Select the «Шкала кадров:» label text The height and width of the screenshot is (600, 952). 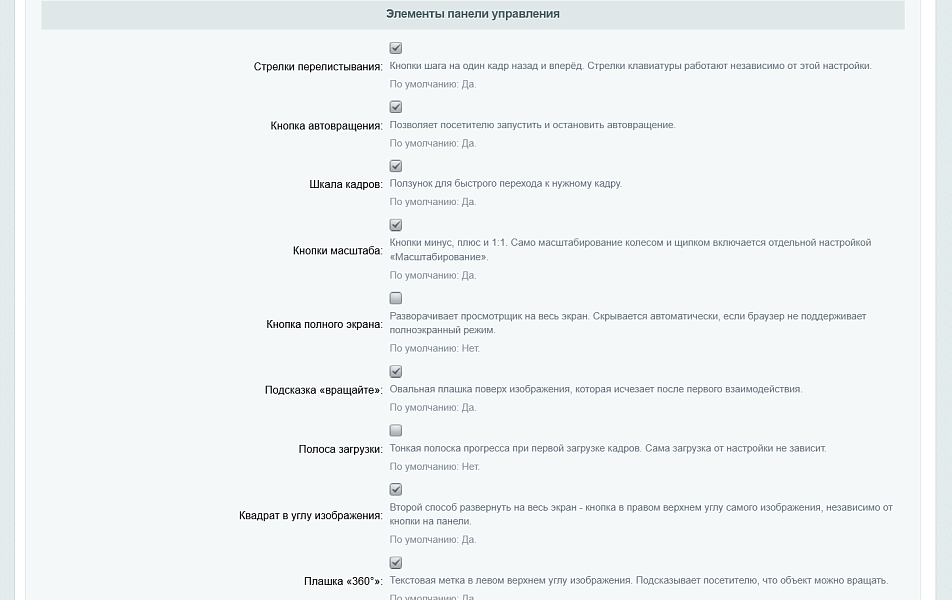pos(346,185)
